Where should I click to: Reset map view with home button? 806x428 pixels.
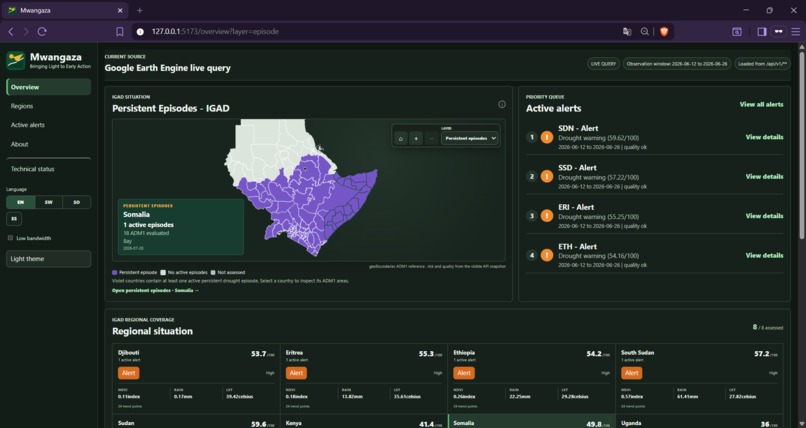401,138
